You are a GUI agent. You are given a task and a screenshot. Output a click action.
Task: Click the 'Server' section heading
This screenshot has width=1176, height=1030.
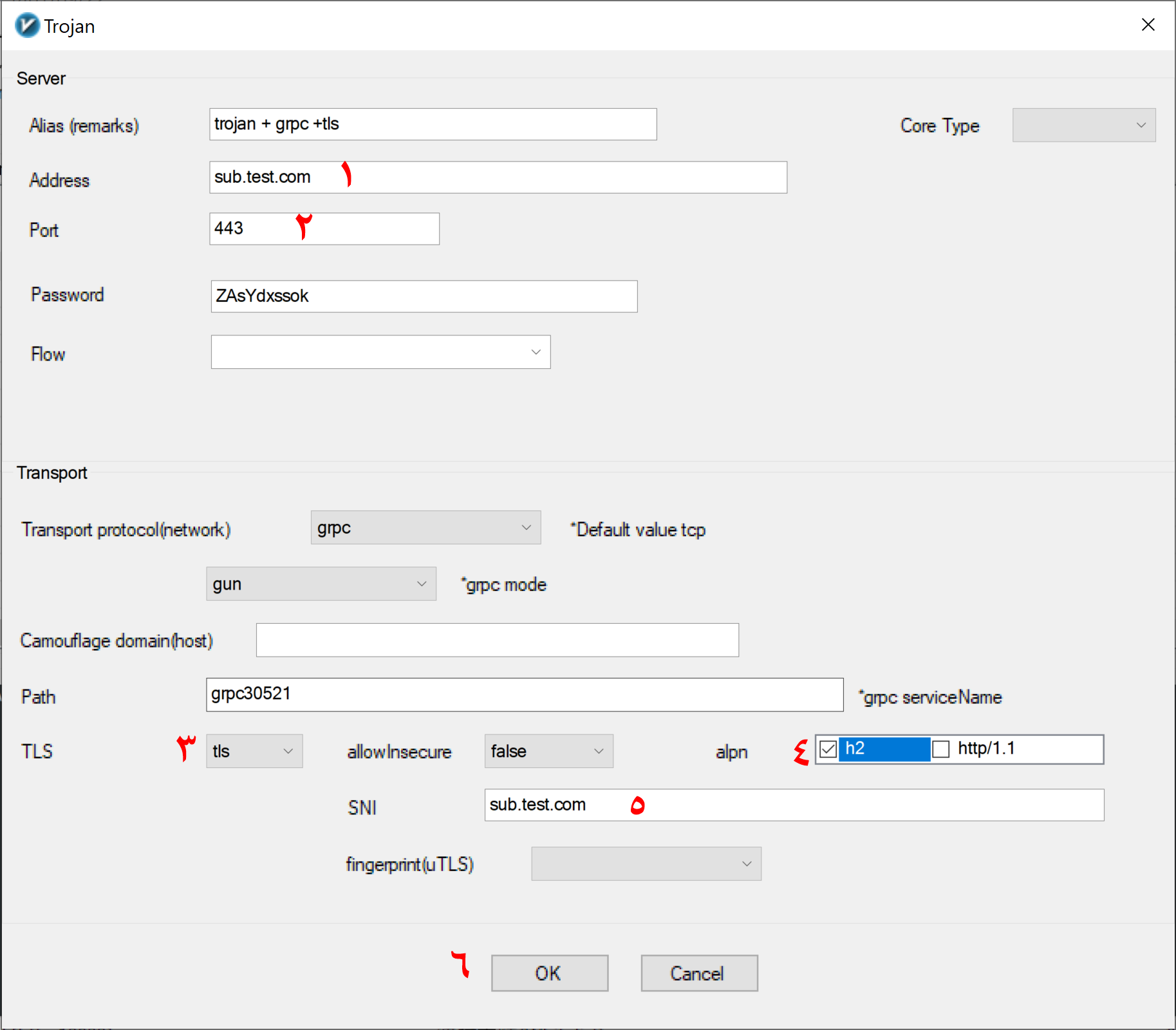(x=41, y=79)
